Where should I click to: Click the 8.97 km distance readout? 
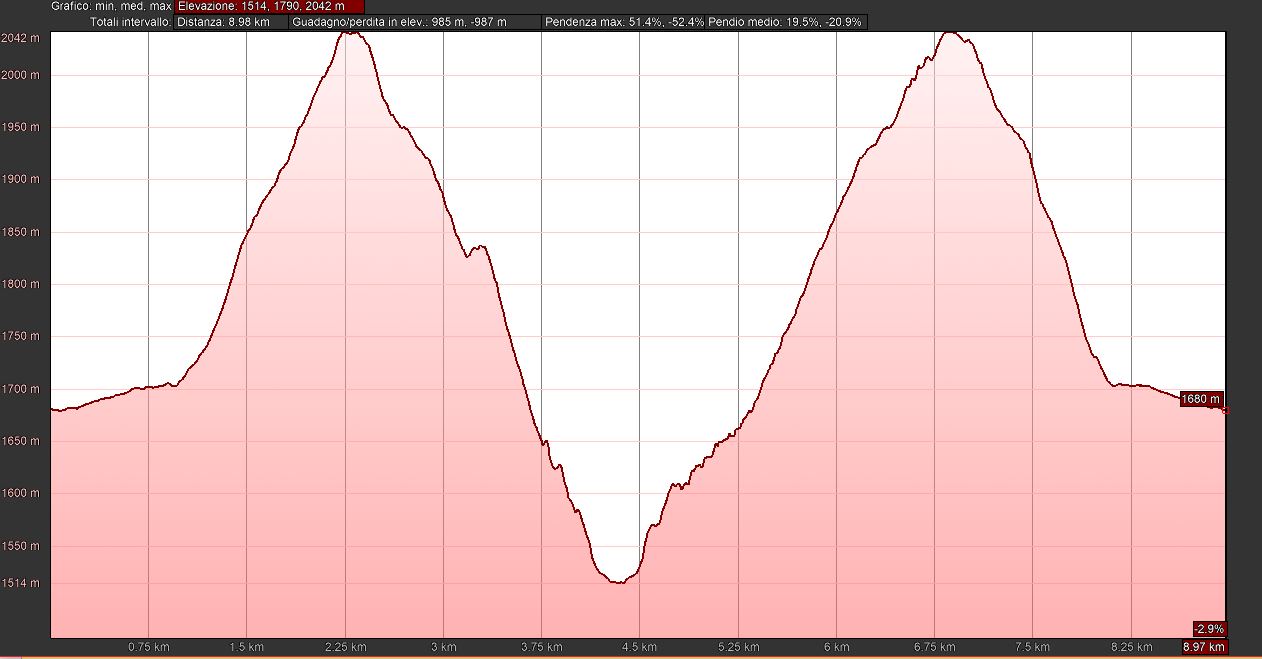click(x=1203, y=647)
